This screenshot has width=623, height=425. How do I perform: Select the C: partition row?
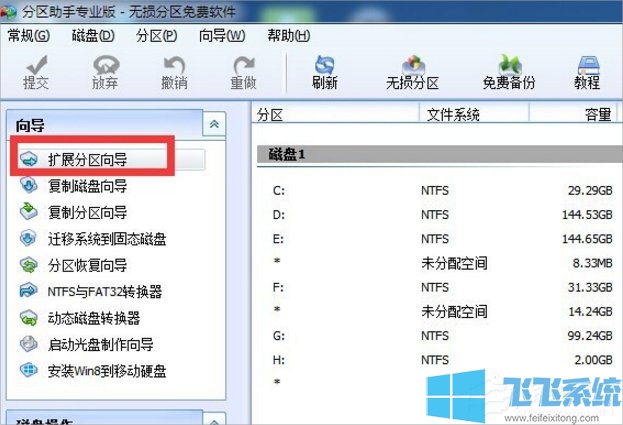click(x=440, y=189)
